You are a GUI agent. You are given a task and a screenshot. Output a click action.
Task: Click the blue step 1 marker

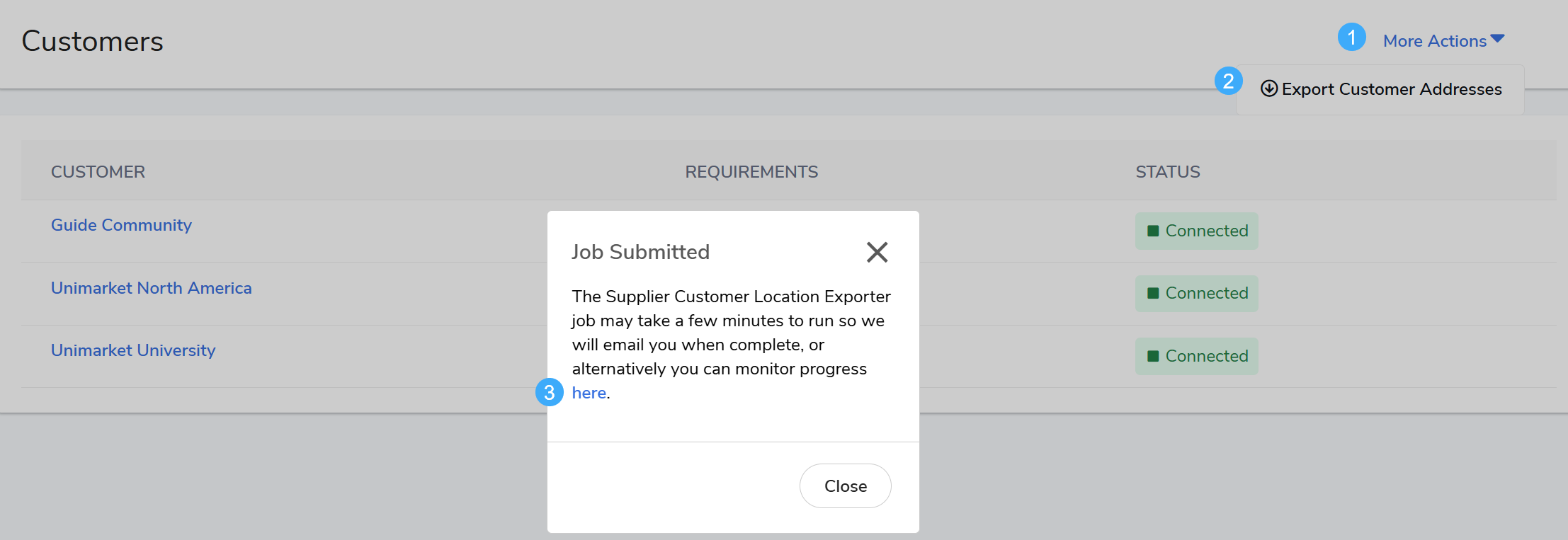(1351, 37)
